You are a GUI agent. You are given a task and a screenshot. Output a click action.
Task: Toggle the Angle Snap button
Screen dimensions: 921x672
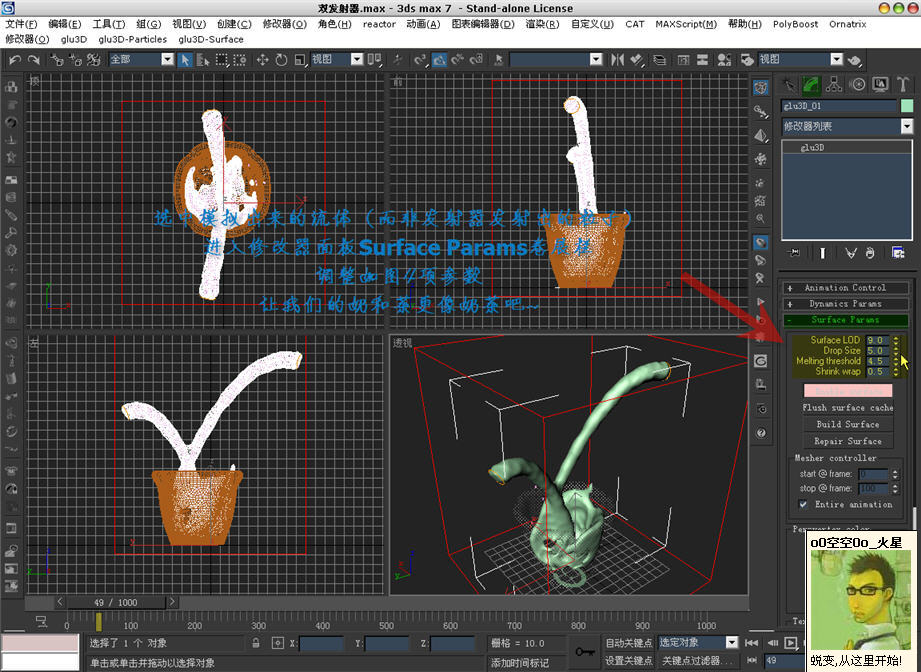pos(439,59)
